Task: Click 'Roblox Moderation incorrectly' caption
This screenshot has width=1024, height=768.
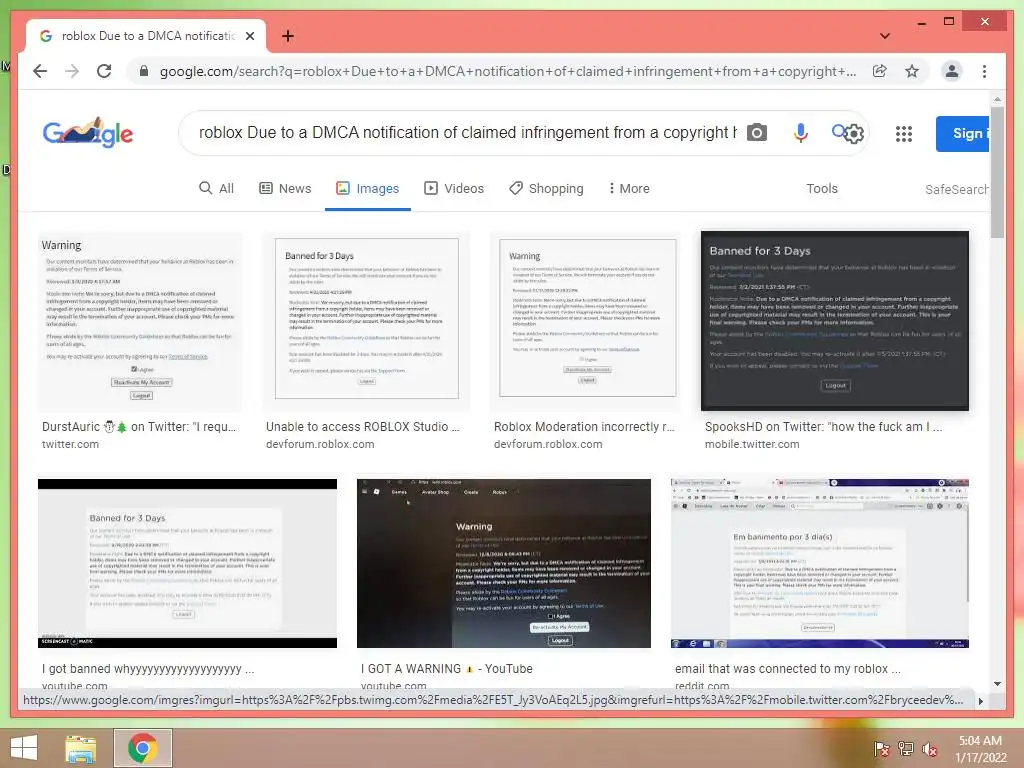Action: coord(584,427)
